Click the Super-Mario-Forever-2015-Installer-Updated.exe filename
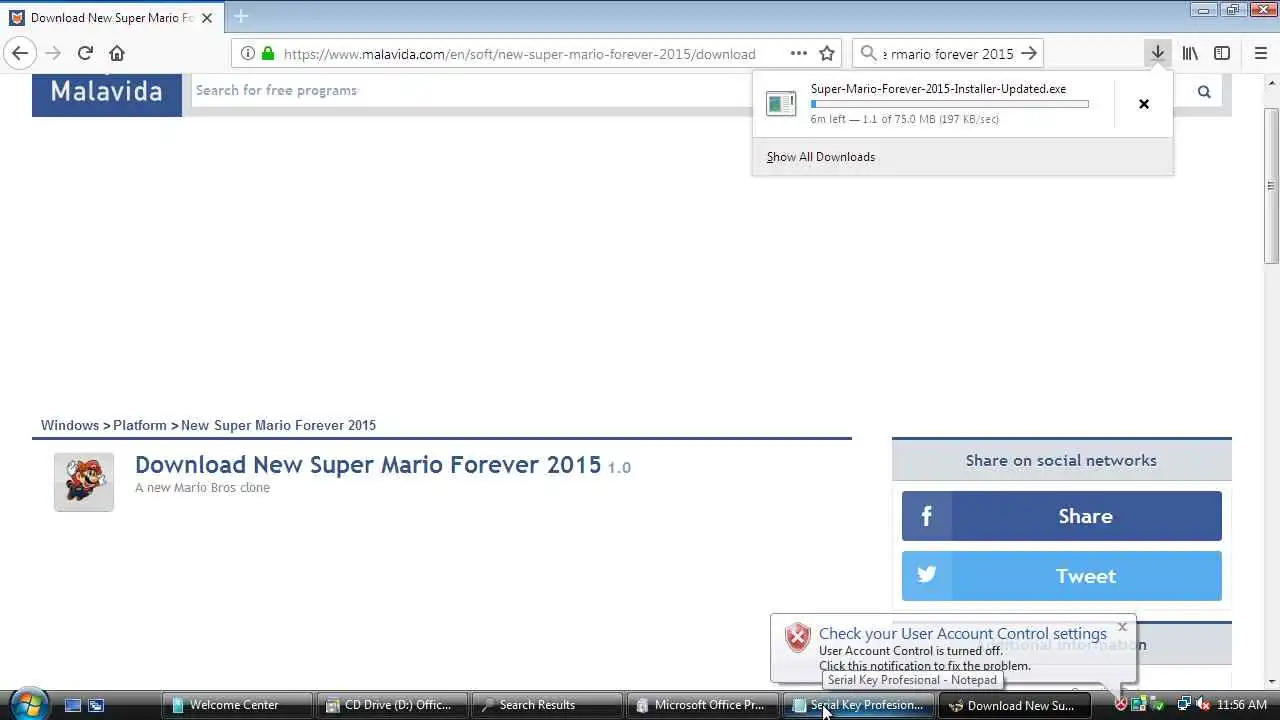Image resolution: width=1280 pixels, height=720 pixels. [x=938, y=89]
